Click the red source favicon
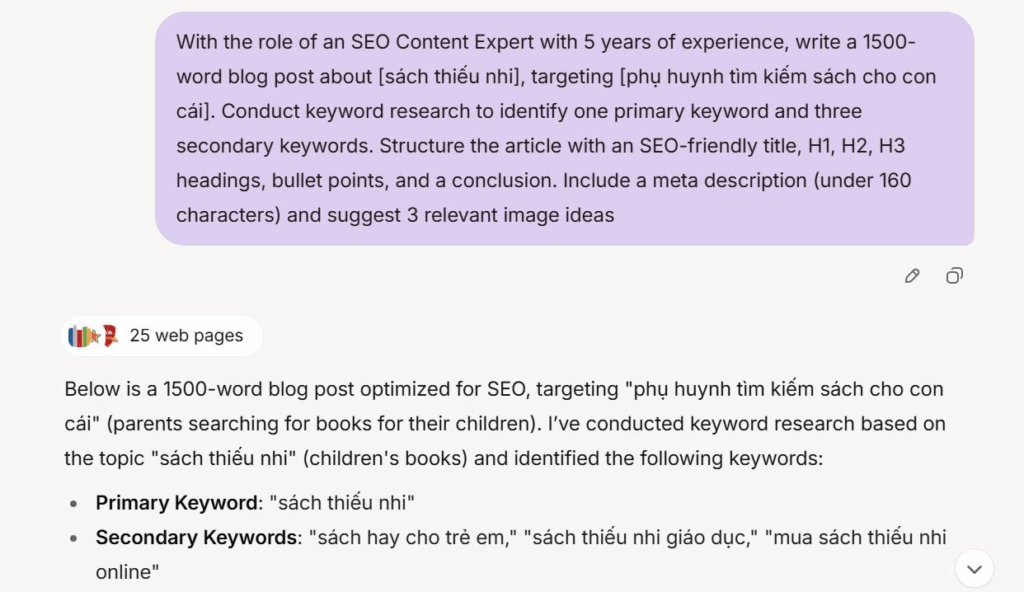This screenshot has height=592, width=1024. coord(110,336)
